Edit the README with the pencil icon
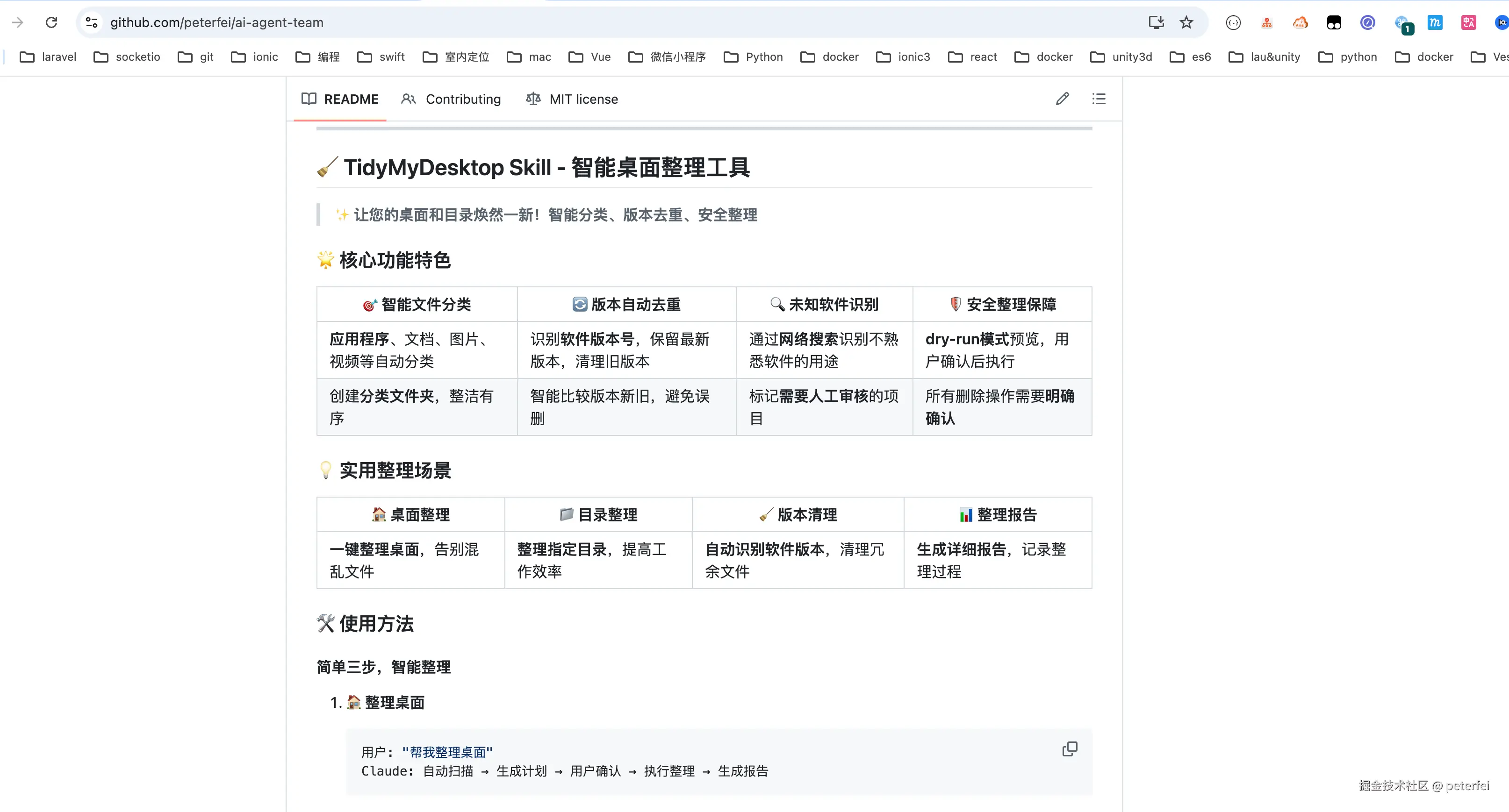The width and height of the screenshot is (1509, 812). click(x=1062, y=99)
